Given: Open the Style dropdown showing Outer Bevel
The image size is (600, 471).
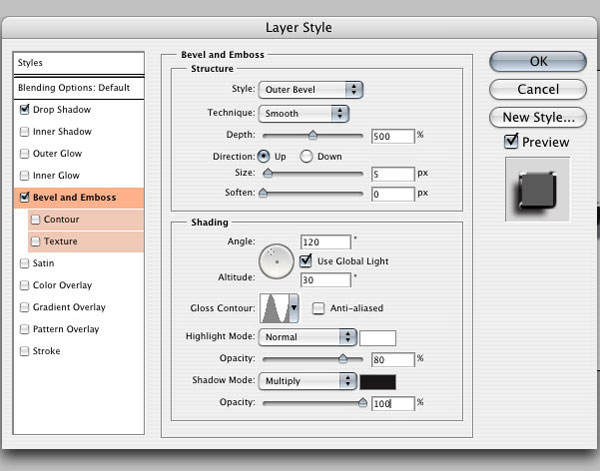Looking at the screenshot, I should coord(310,89).
